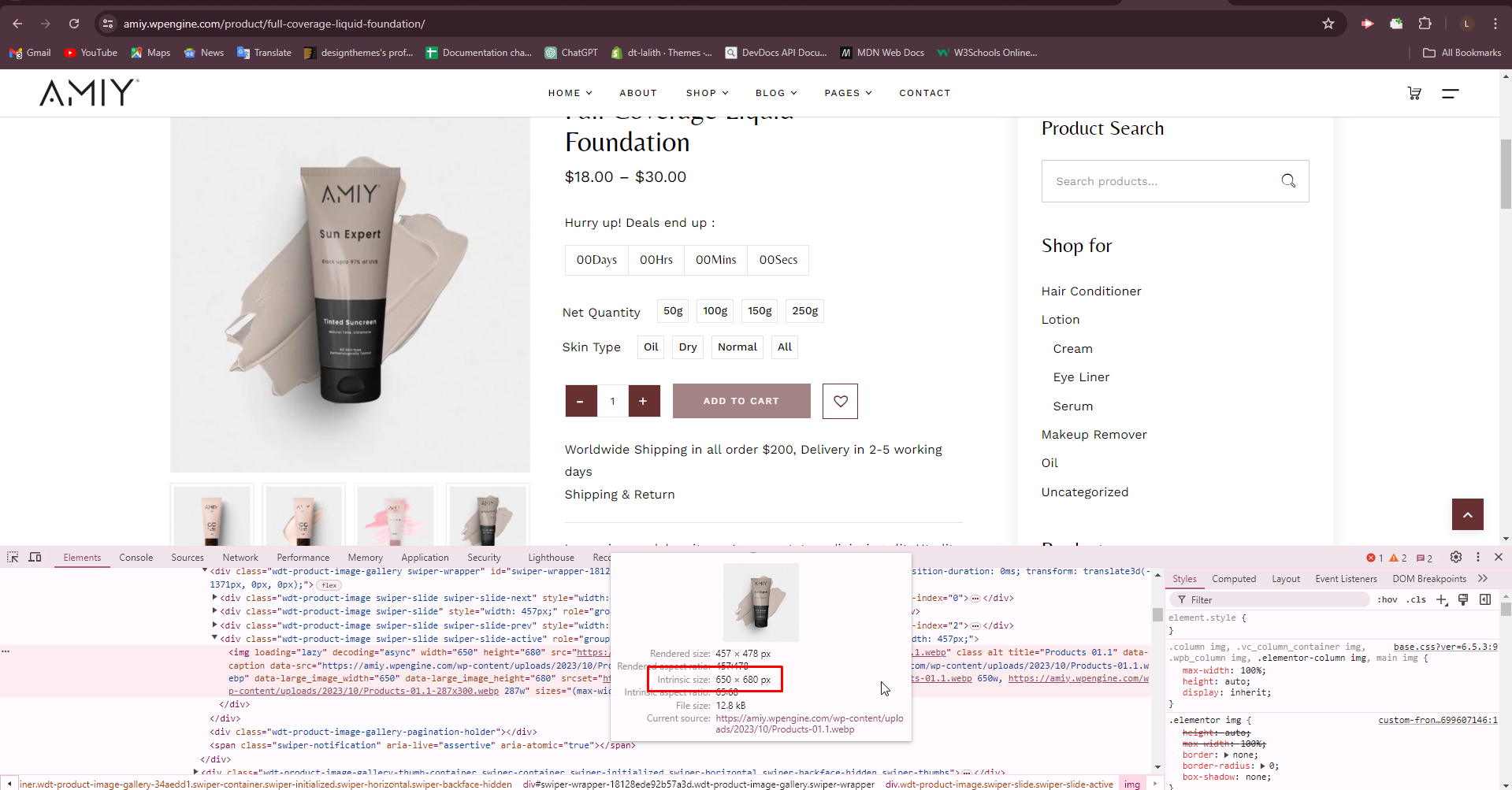The image size is (1512, 790).
Task: Open Hair Conditioner category link
Action: [1091, 291]
